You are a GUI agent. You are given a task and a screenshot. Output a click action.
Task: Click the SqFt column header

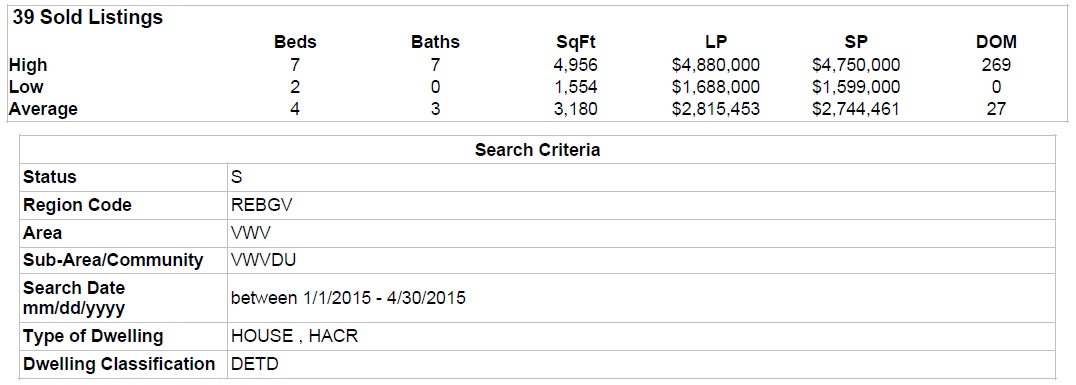click(576, 43)
